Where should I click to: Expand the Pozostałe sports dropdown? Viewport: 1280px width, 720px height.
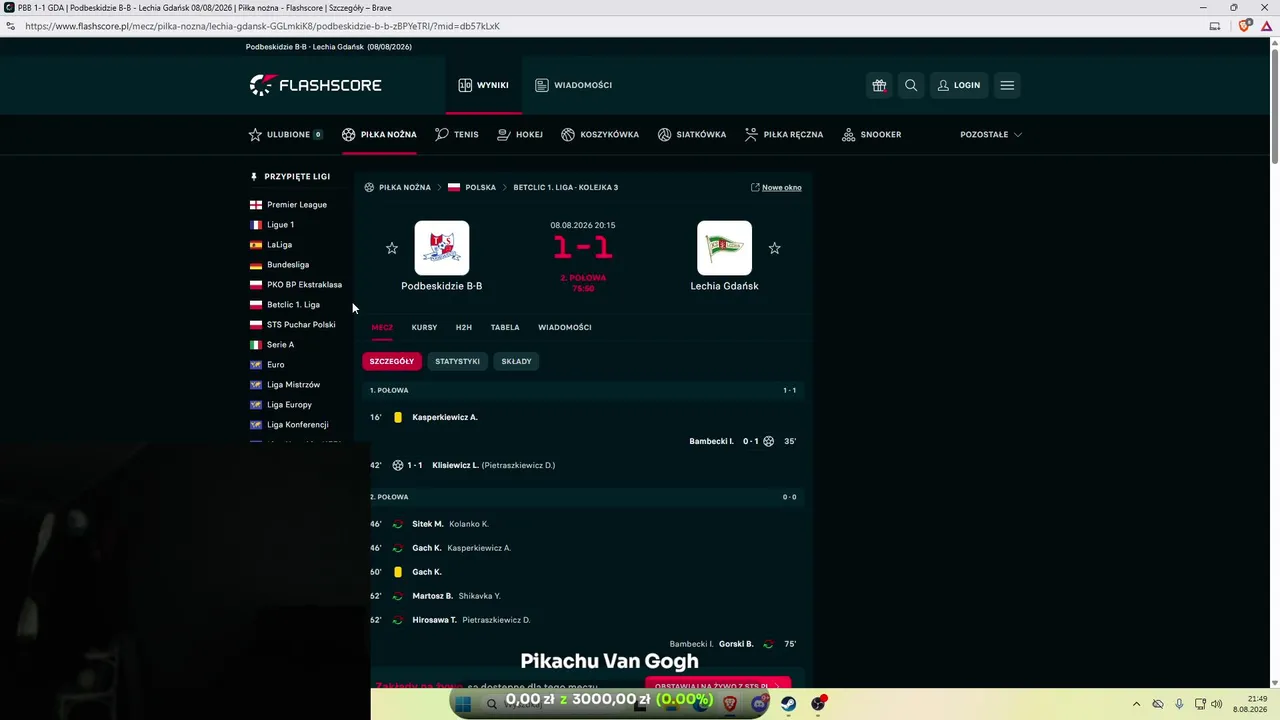pyautogui.click(x=990, y=134)
